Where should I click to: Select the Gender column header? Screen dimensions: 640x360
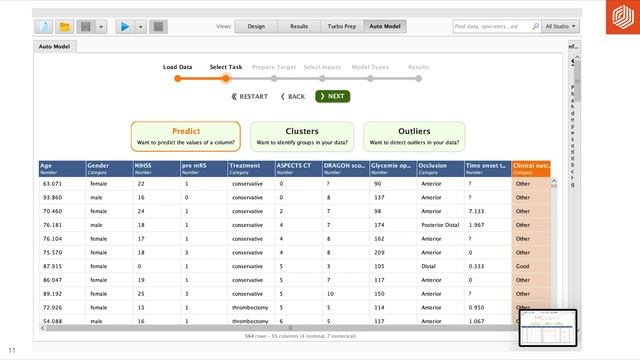point(109,169)
